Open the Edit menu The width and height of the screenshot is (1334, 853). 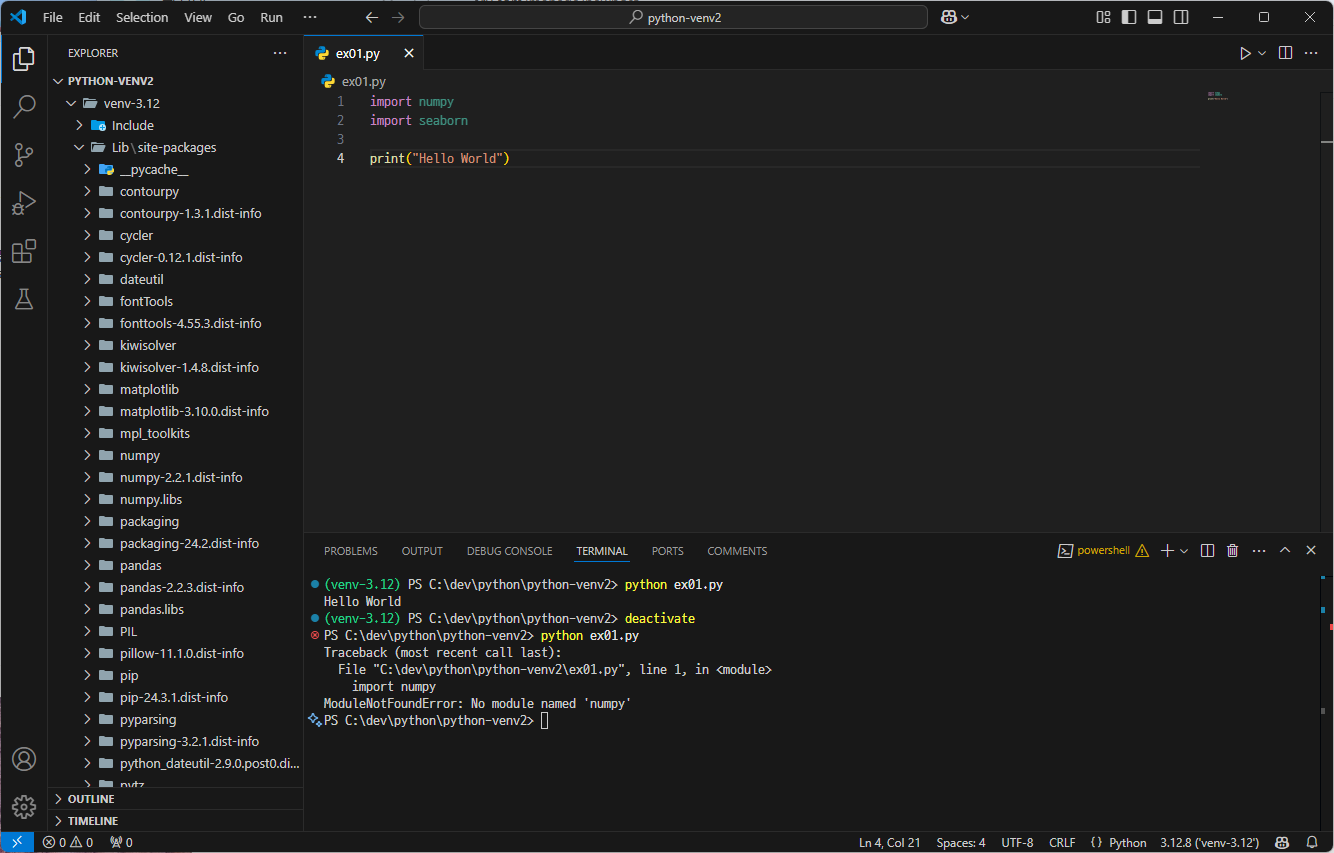pyautogui.click(x=89, y=17)
